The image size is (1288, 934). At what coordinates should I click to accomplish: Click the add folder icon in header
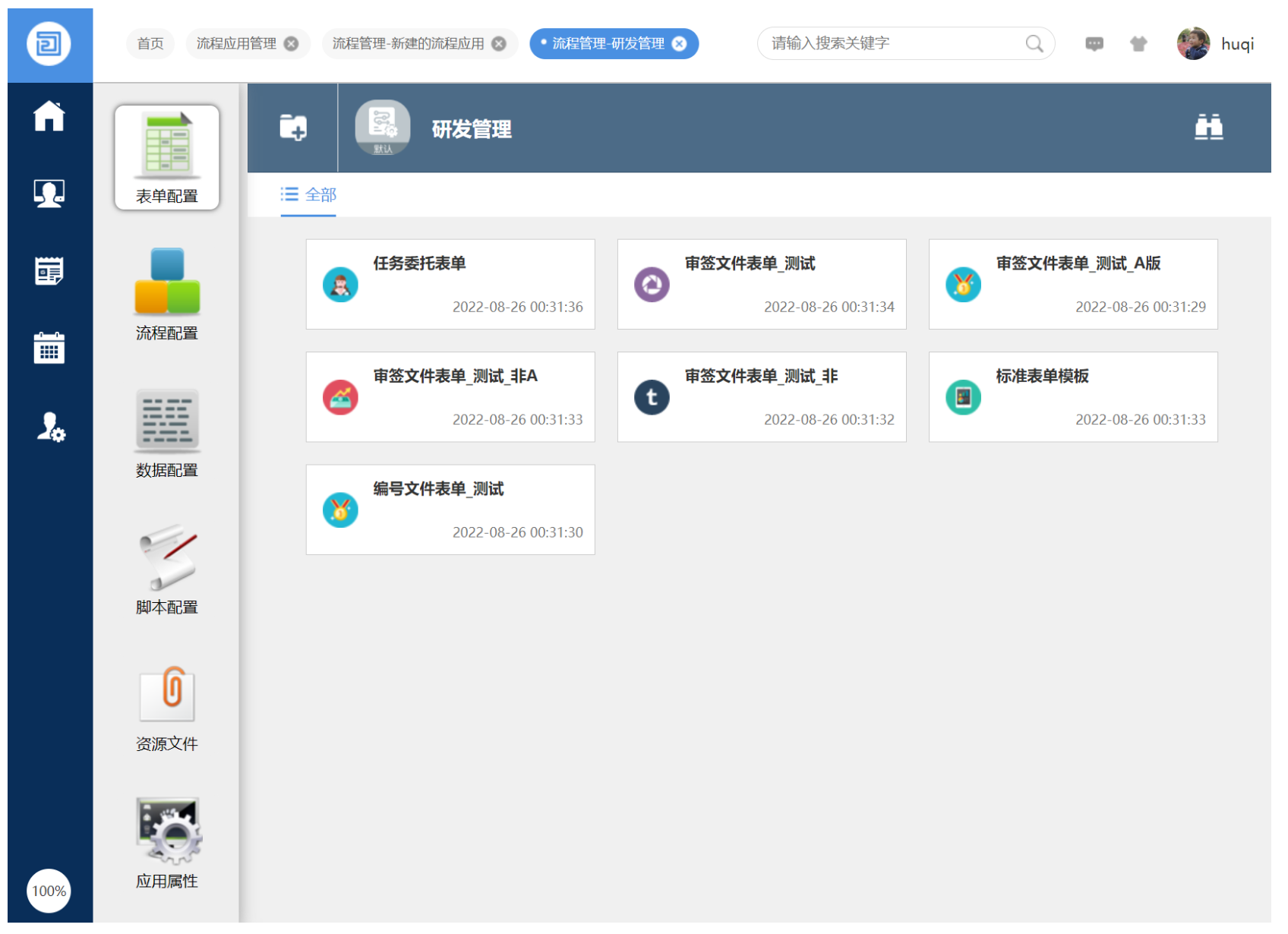click(293, 128)
